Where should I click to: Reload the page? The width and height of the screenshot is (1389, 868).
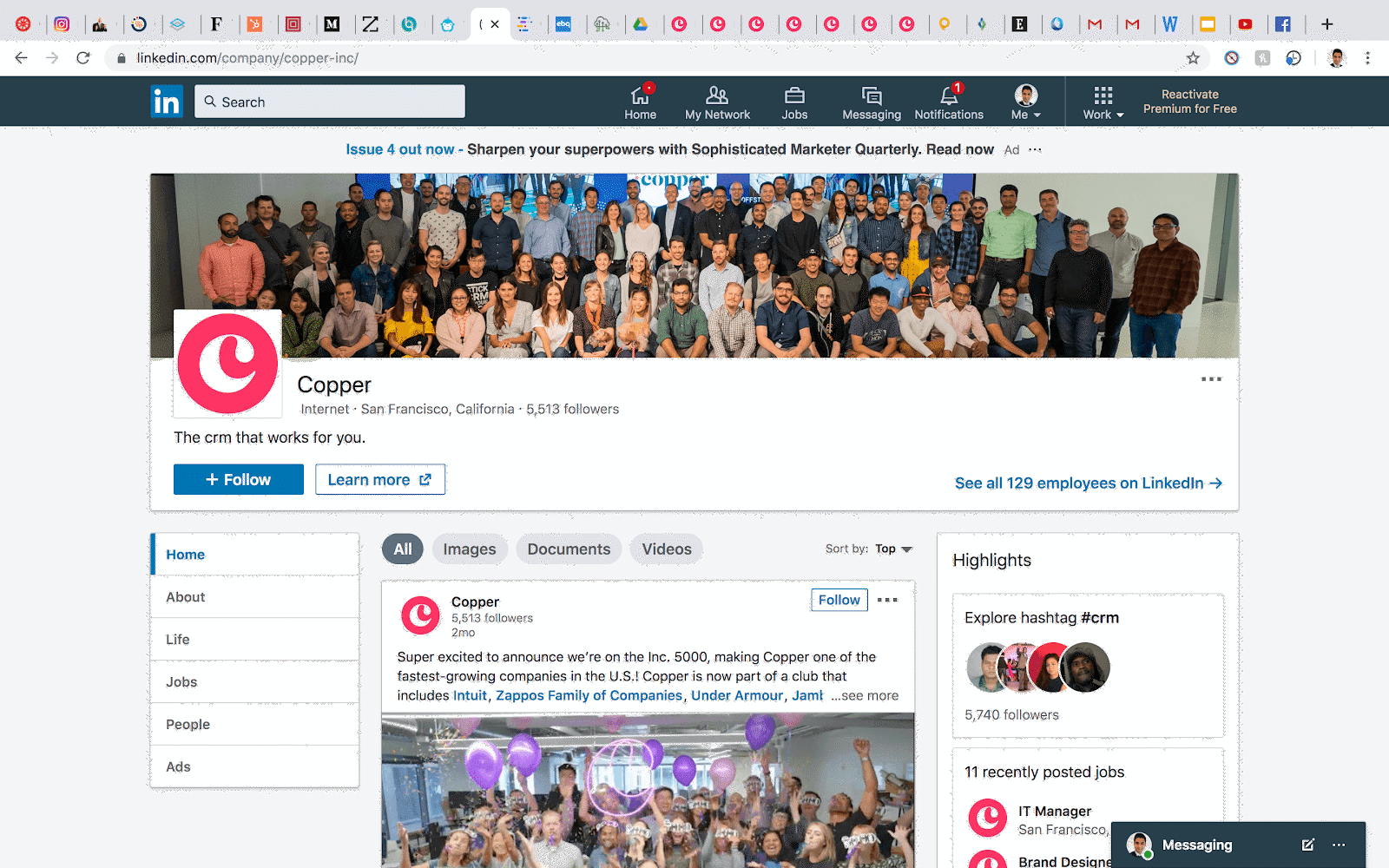click(83, 58)
